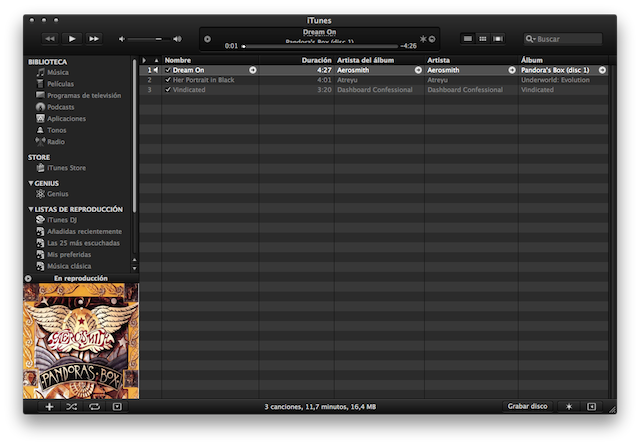Start playback with the play button
Image resolution: width=640 pixels, height=446 pixels.
[72, 39]
